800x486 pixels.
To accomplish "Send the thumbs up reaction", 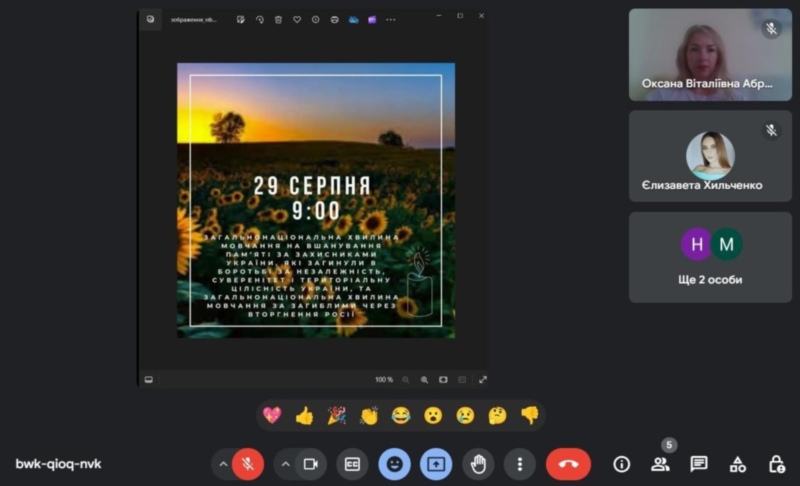I will click(x=304, y=415).
